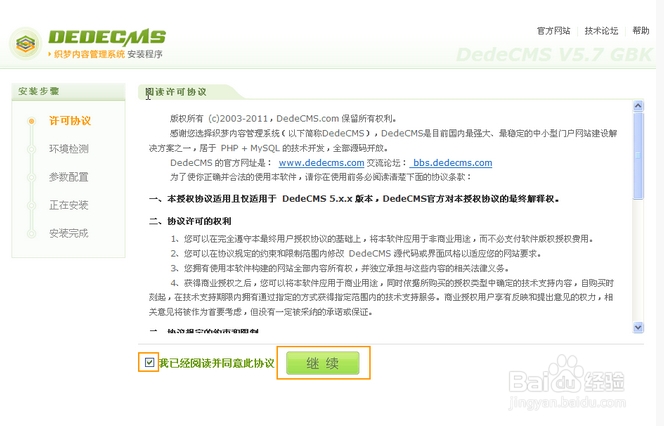This screenshot has width=664, height=426.
Task: Click the DedeCMS logo icon
Action: (25, 44)
